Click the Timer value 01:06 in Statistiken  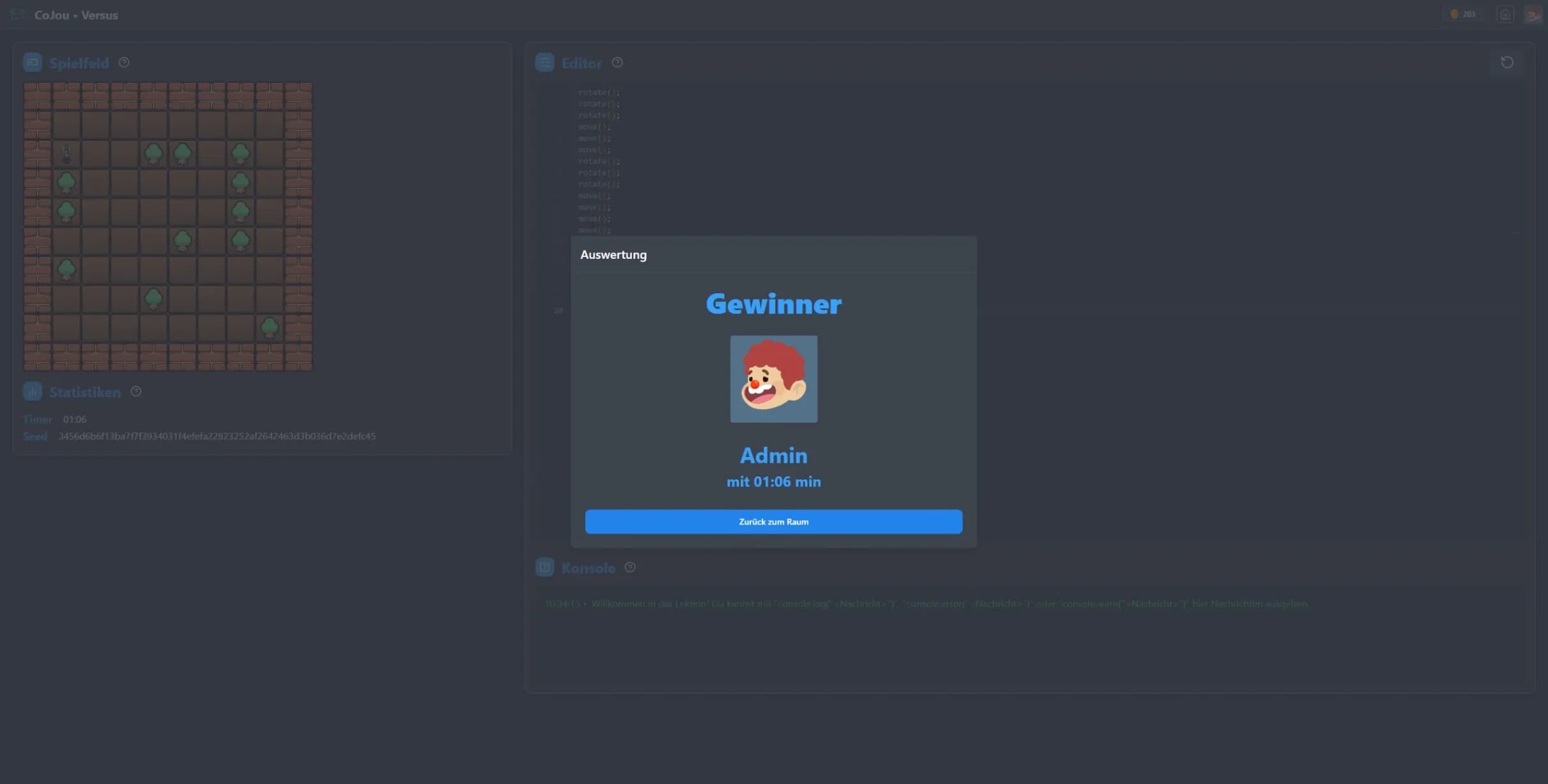(x=75, y=419)
